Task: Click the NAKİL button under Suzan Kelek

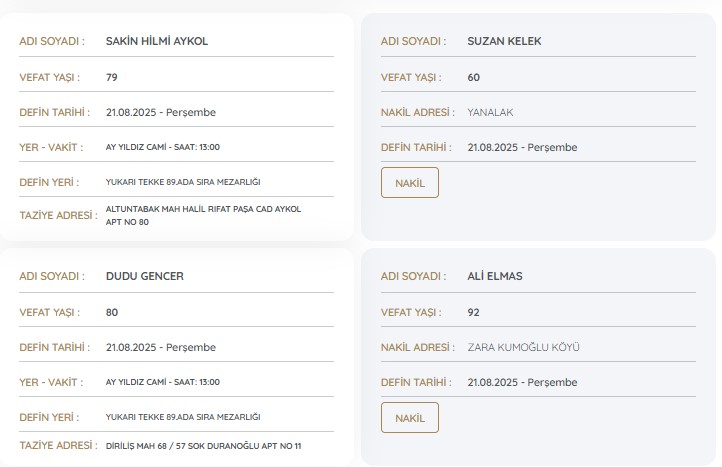Action: click(x=409, y=183)
